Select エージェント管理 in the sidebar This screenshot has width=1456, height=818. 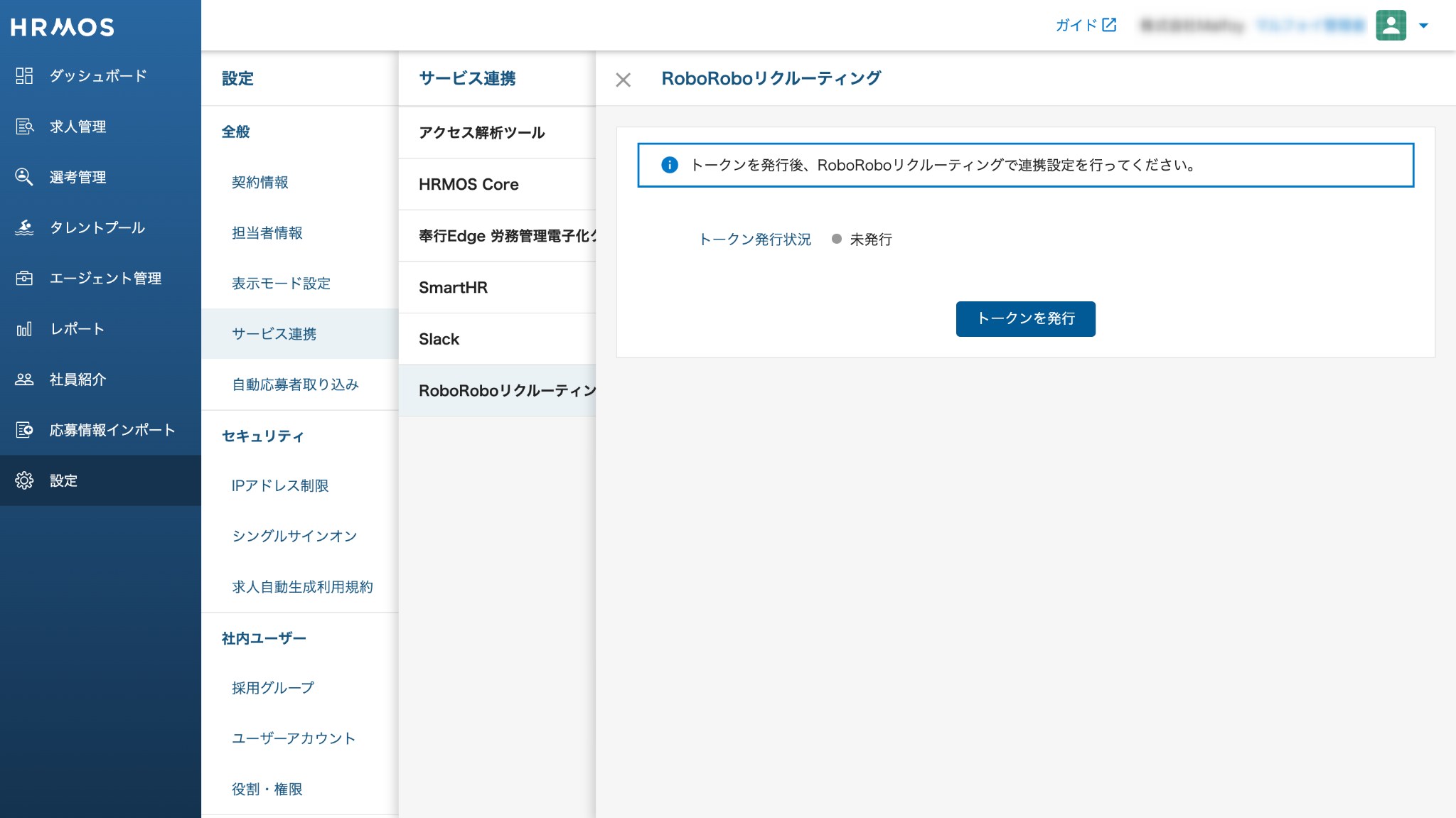pyautogui.click(x=100, y=278)
